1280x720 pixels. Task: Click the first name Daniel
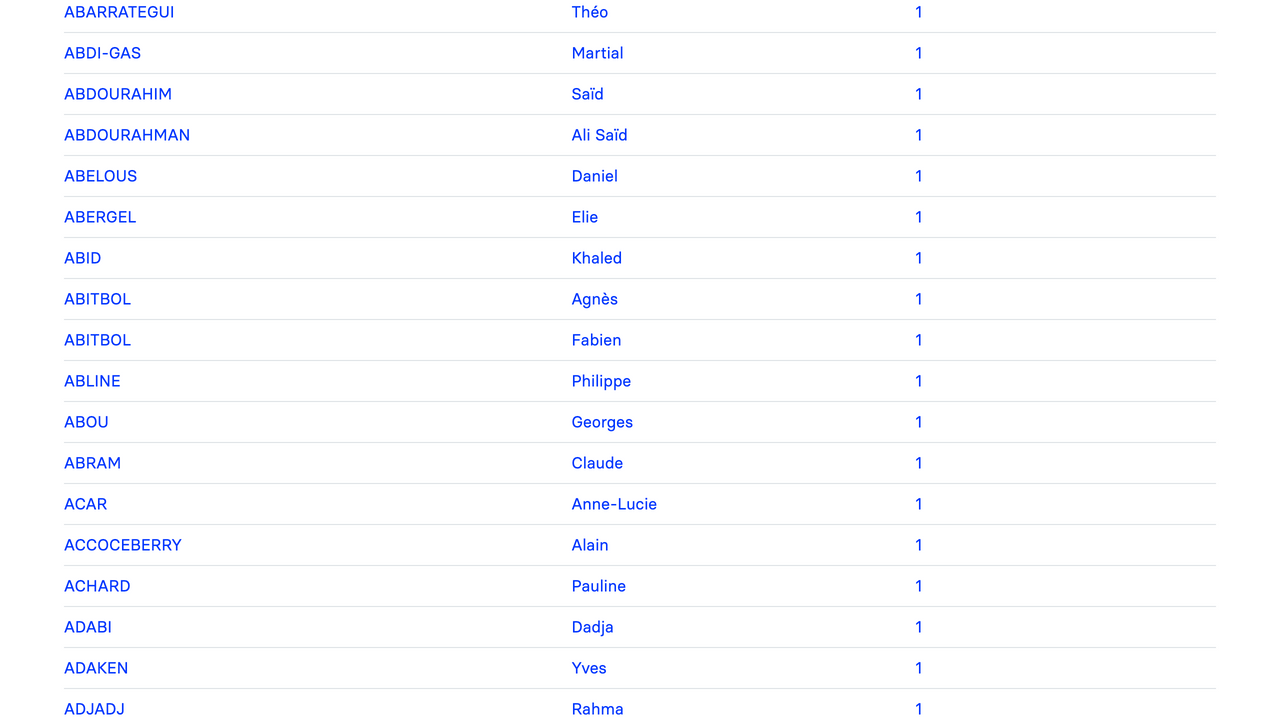coord(594,176)
